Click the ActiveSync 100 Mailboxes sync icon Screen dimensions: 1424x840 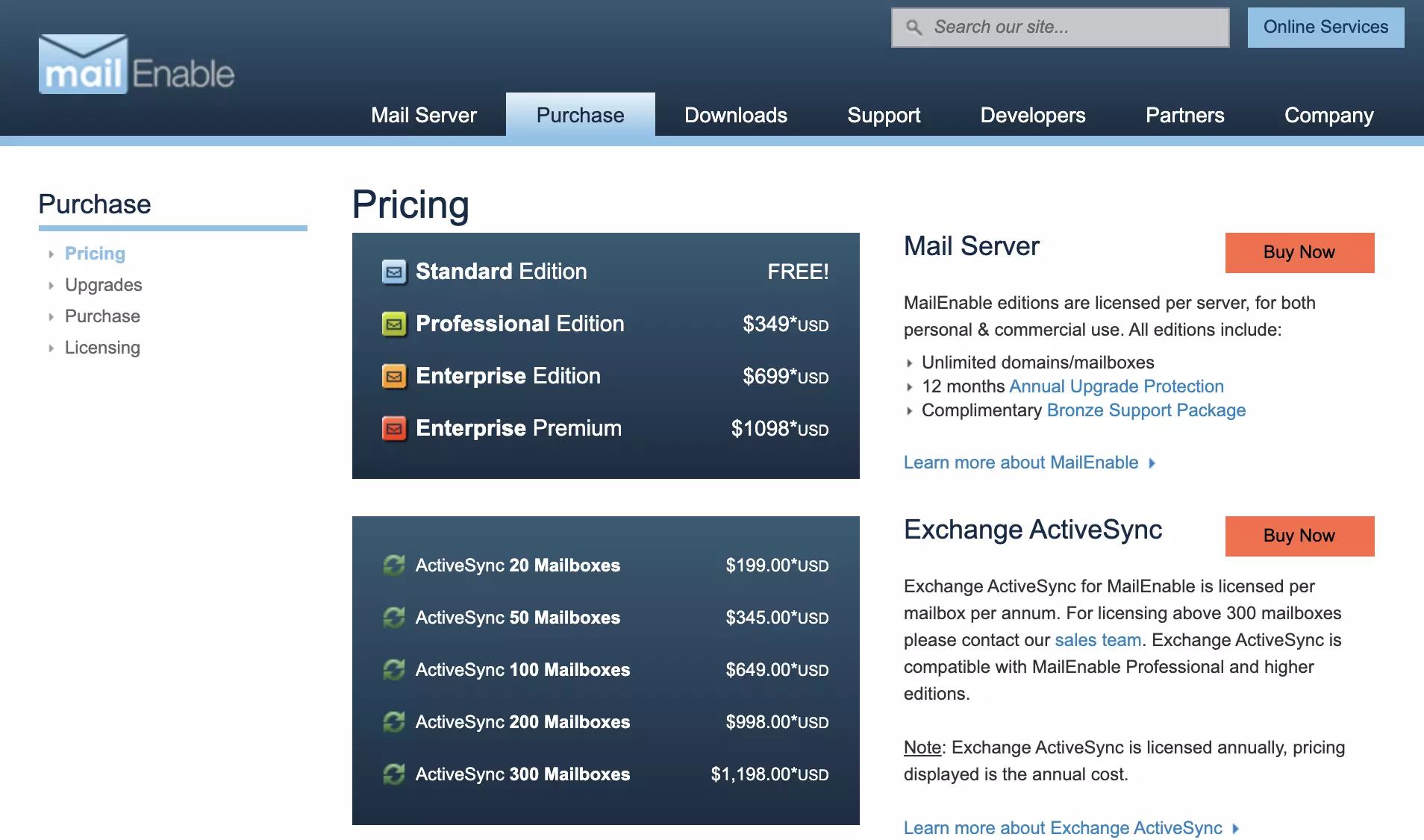396,669
